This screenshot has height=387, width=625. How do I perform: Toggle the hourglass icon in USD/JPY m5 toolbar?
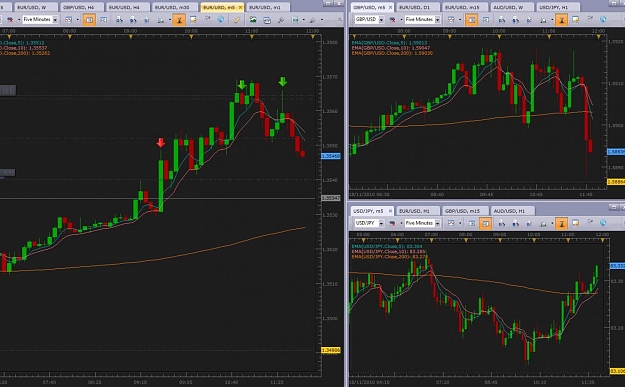pyautogui.click(x=561, y=223)
